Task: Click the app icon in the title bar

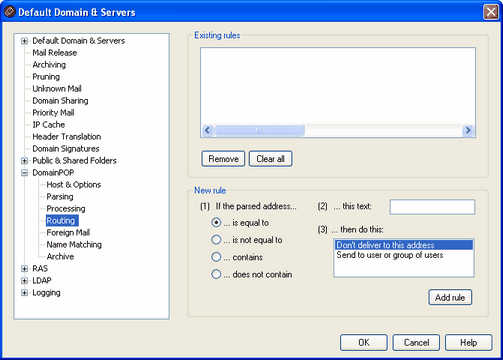Action: tap(9, 12)
